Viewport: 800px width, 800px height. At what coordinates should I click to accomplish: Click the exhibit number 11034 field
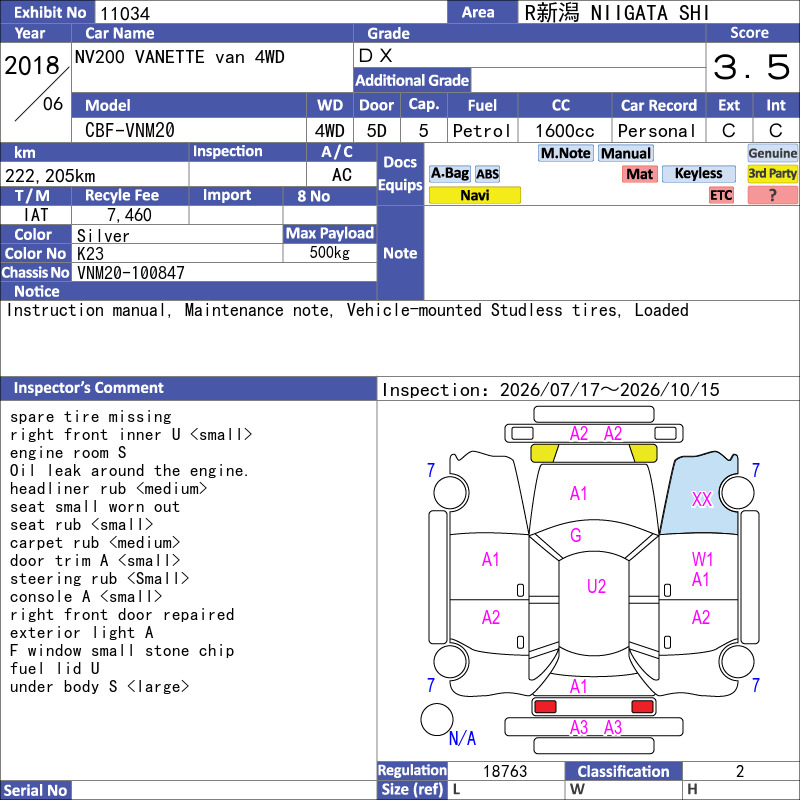click(270, 13)
